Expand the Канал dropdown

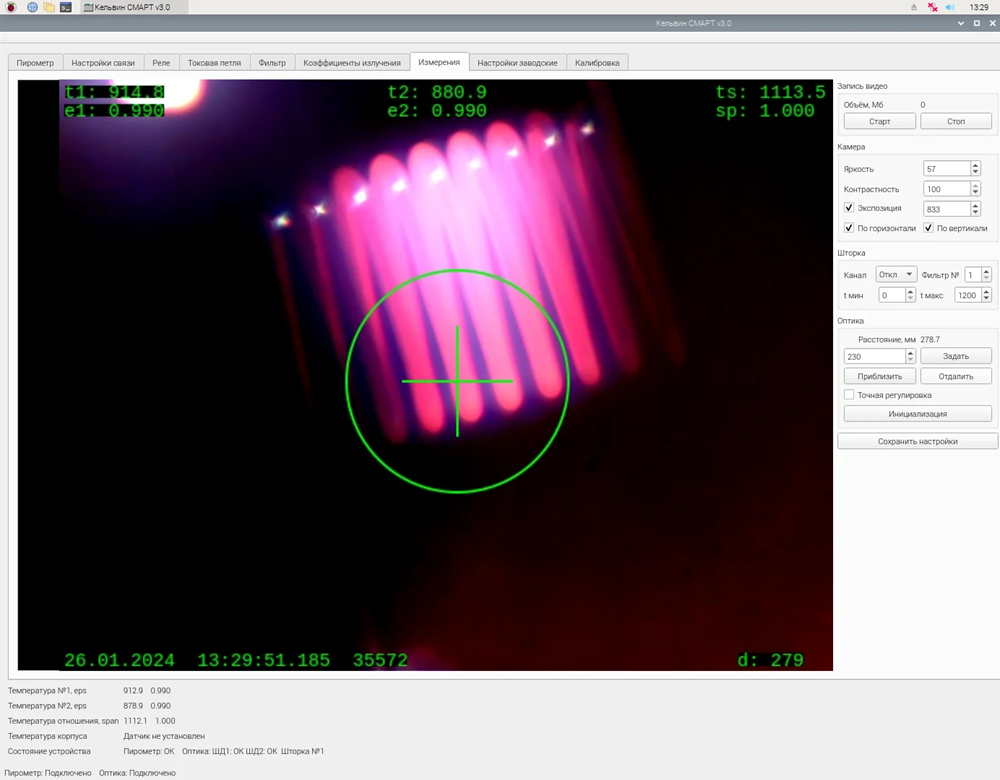pos(896,274)
